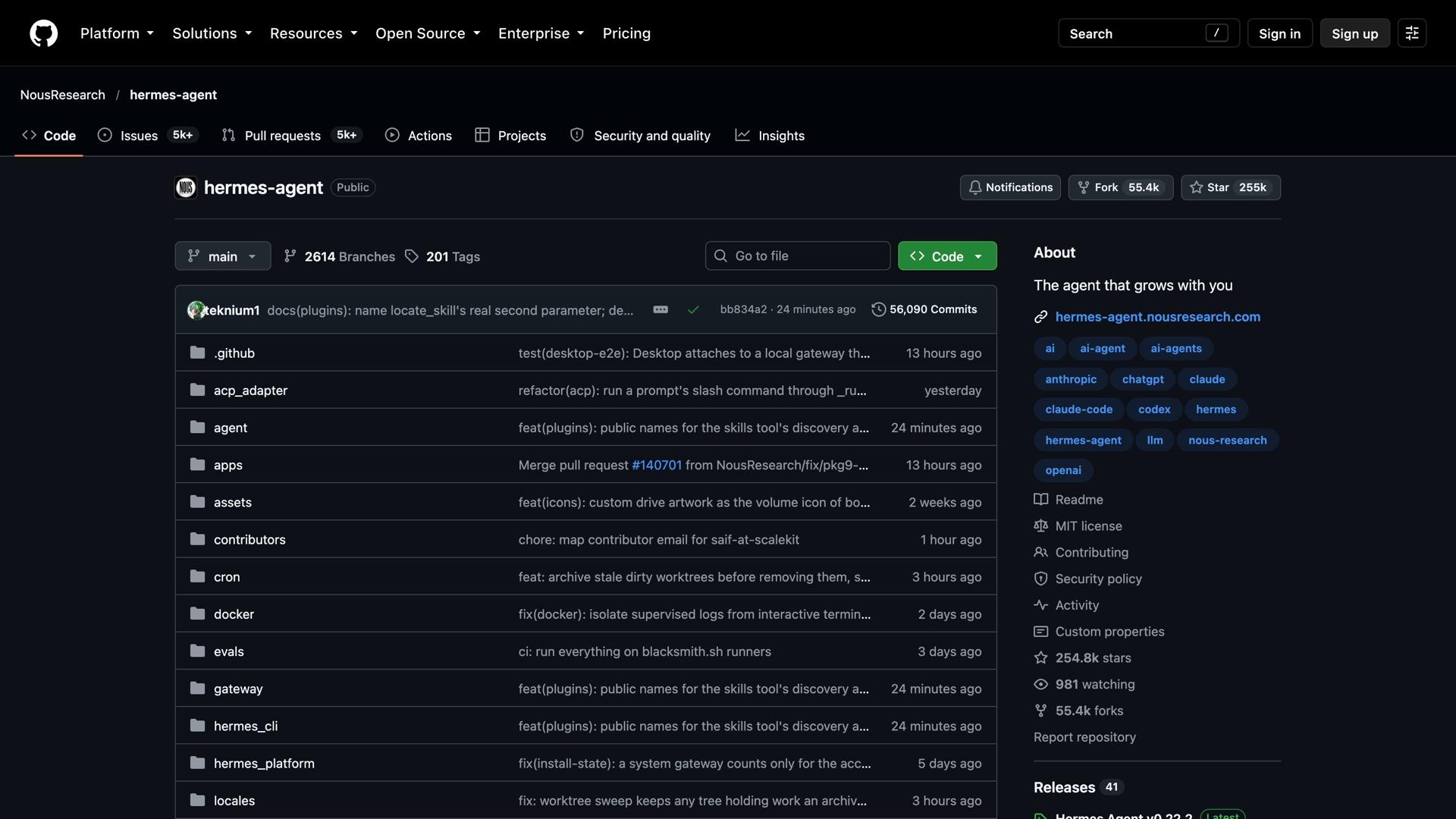Click the teknium1 avatar in commit bar
The height and width of the screenshot is (819, 1456).
[196, 309]
